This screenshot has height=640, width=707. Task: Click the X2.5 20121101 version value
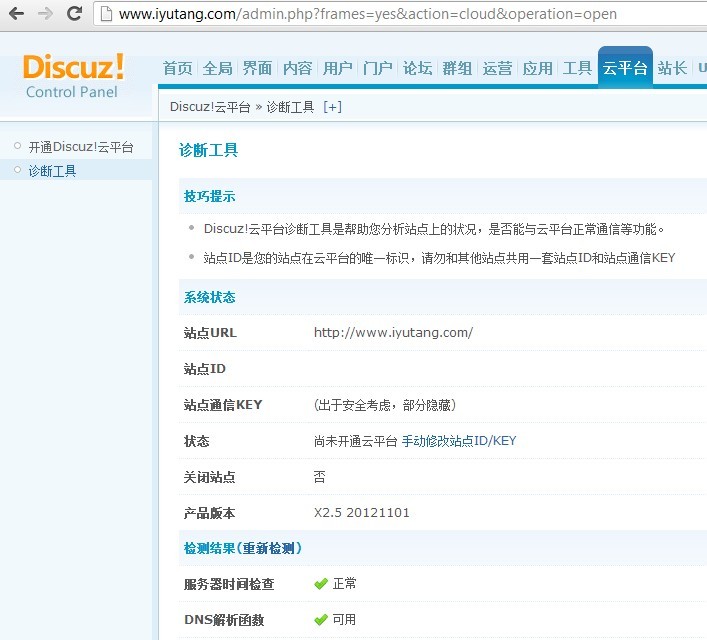[x=362, y=512]
